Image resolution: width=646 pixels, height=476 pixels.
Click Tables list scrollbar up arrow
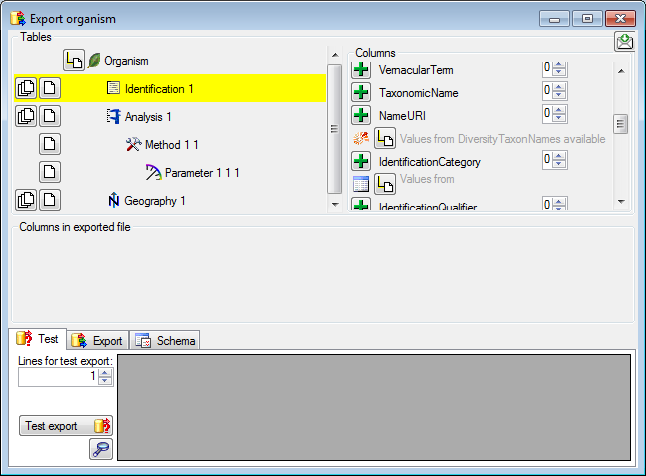335,55
